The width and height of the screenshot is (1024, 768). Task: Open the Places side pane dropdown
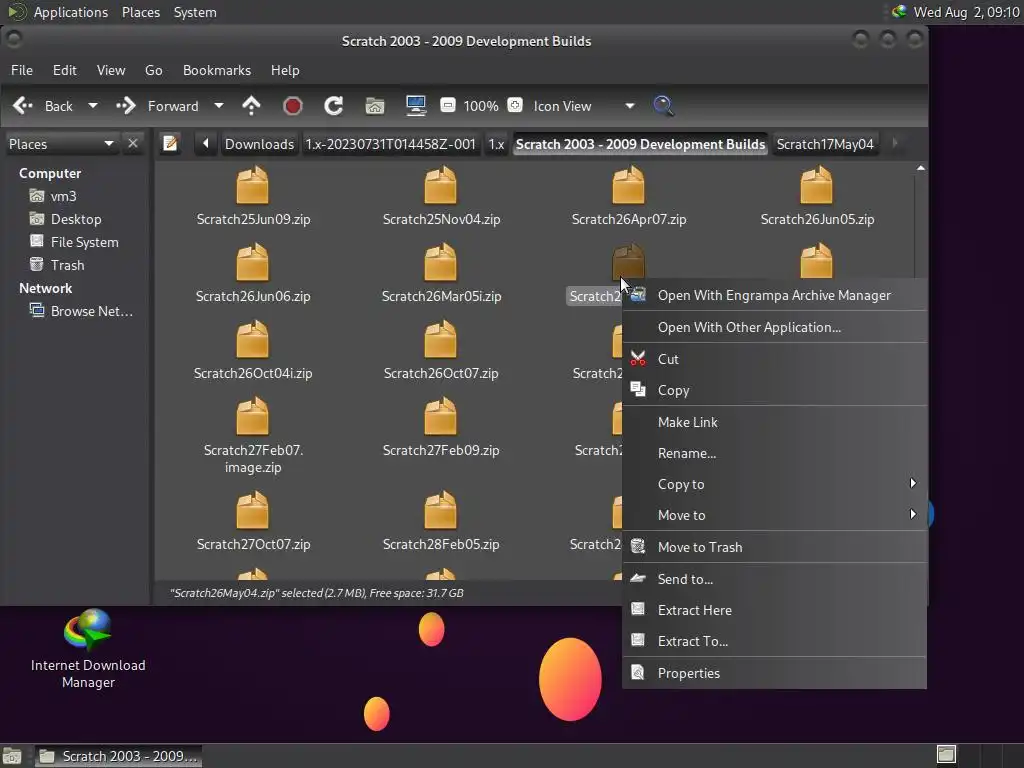click(61, 144)
